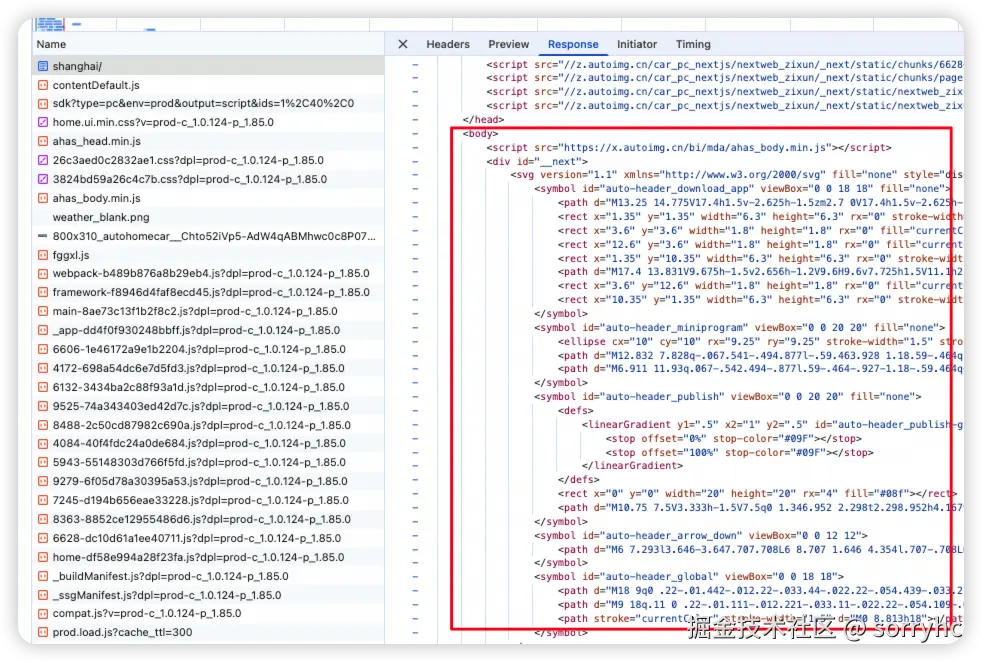
Task: Click the script icon beside 7245-d194b656eae33228.js
Action: (43, 500)
